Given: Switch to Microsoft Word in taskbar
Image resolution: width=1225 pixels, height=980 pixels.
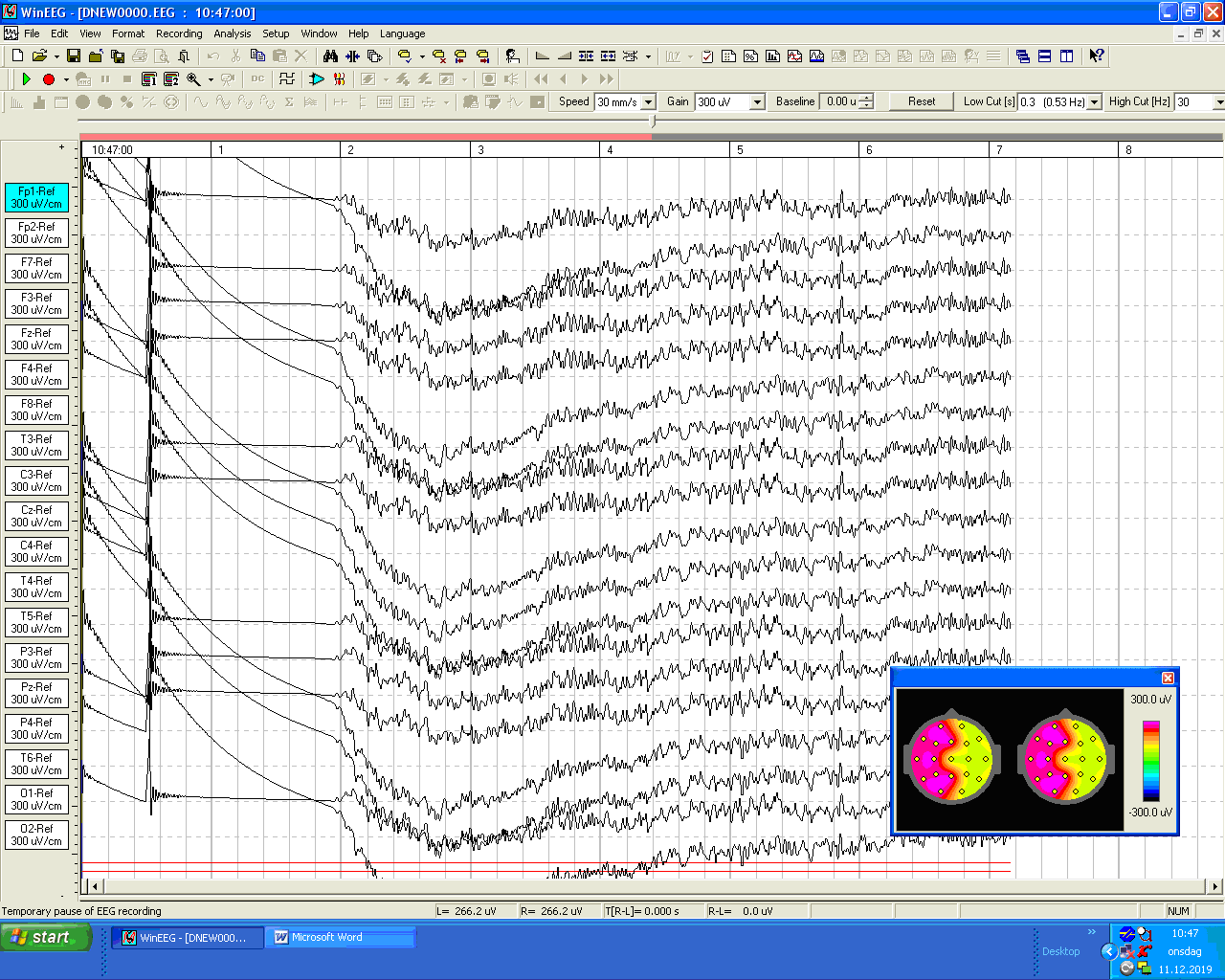Looking at the screenshot, I should [340, 938].
